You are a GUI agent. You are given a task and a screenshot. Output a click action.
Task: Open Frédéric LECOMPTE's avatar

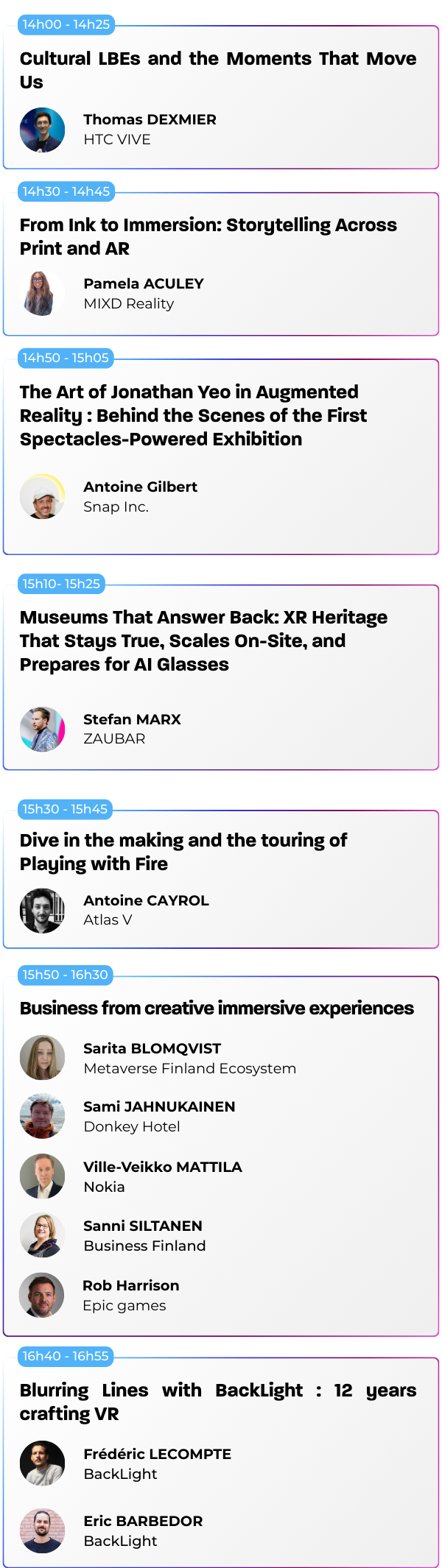[x=42, y=1463]
